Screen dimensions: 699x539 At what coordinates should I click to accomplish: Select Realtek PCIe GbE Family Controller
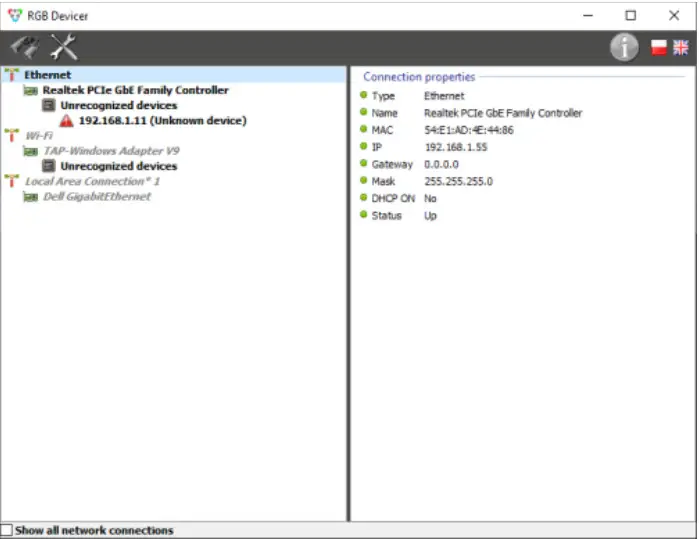[x=136, y=90]
